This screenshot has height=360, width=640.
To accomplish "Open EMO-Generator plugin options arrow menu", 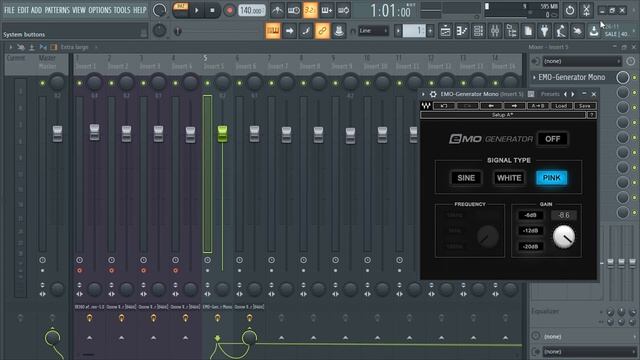I will pos(424,94).
